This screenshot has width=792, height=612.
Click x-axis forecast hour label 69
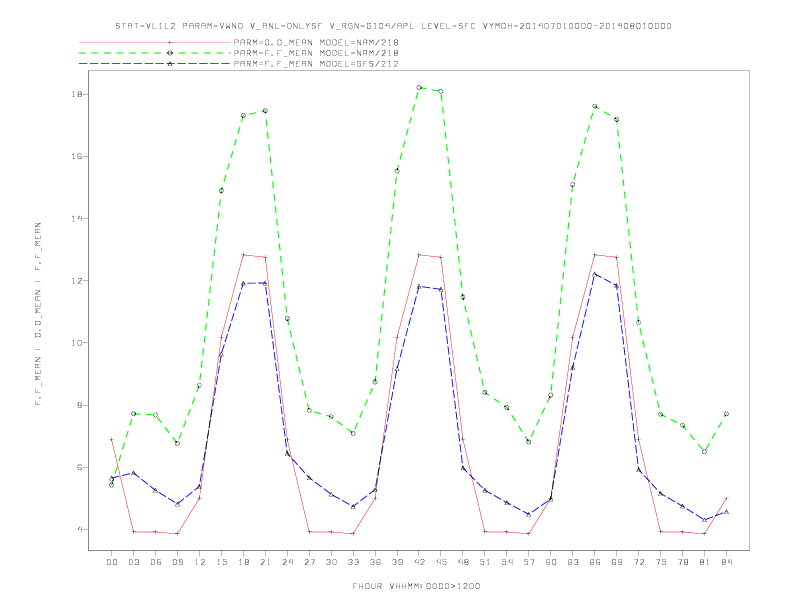[616, 562]
